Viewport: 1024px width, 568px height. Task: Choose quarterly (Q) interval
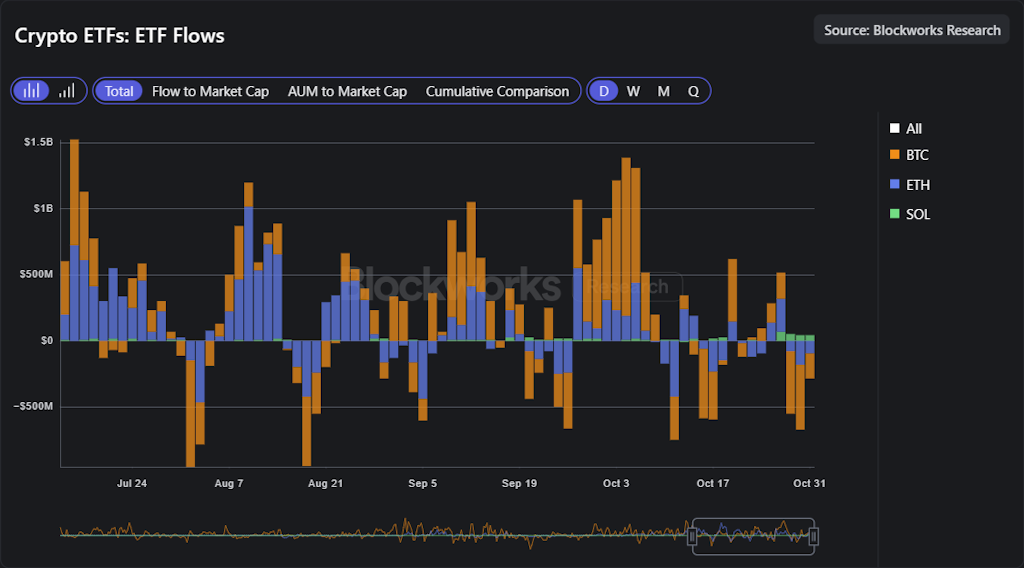[x=693, y=91]
